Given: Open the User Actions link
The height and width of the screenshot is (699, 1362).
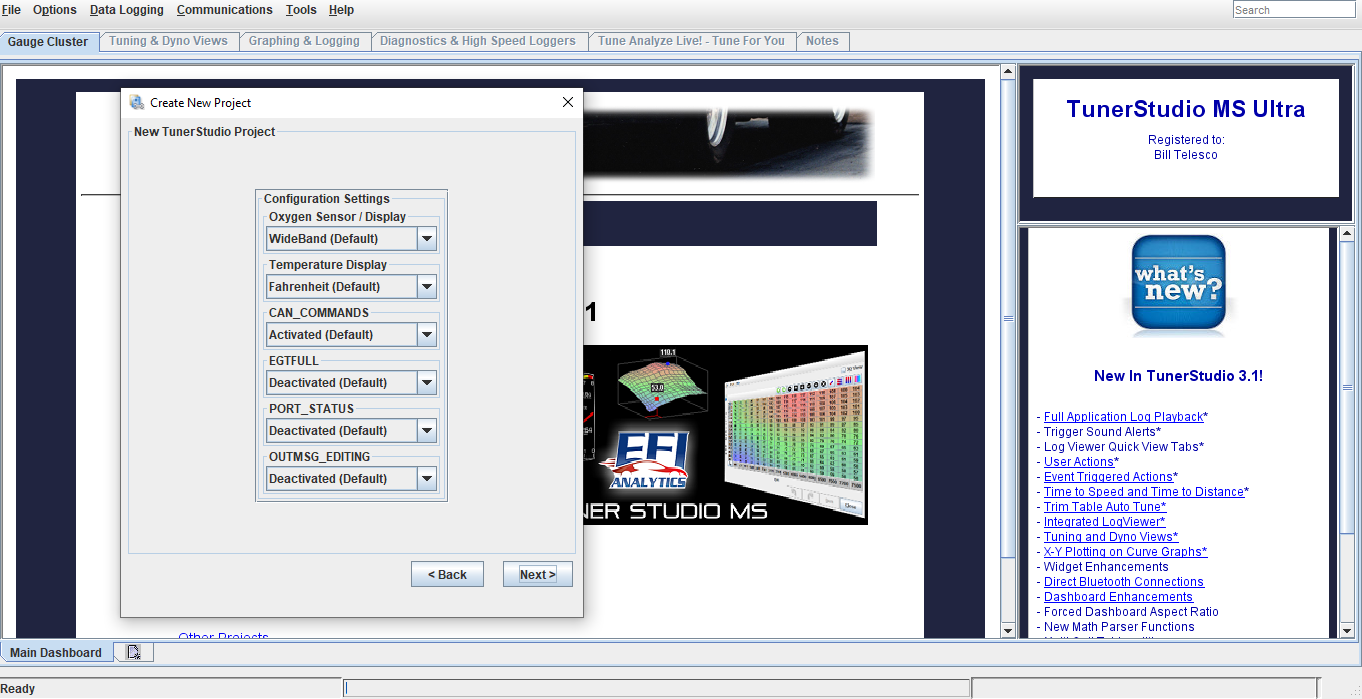Looking at the screenshot, I should point(1081,462).
